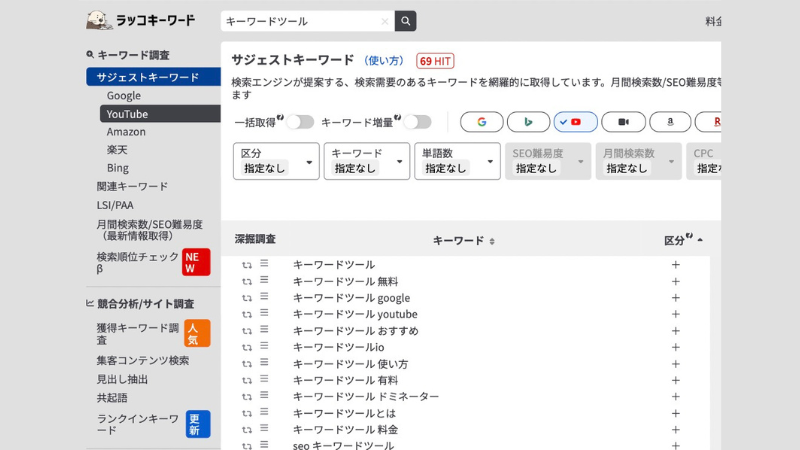The image size is (800, 450).
Task: Click retweet icon for キーワードツール google
Action: 247,298
